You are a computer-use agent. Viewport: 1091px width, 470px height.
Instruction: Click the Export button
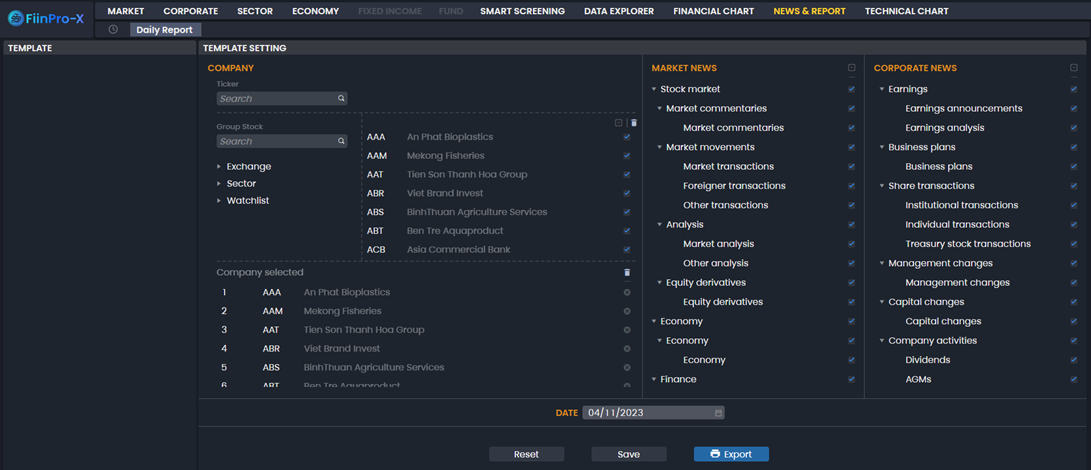click(x=731, y=454)
